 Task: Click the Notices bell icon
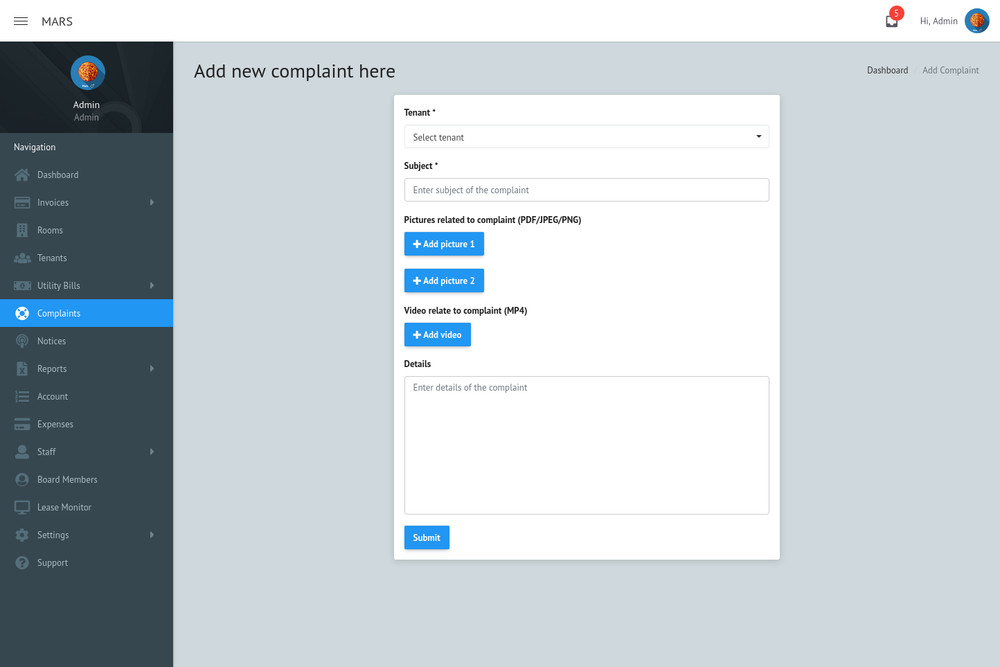[21, 340]
